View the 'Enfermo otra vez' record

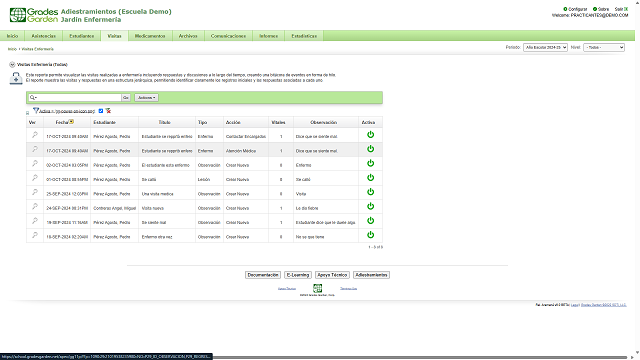pos(35,235)
